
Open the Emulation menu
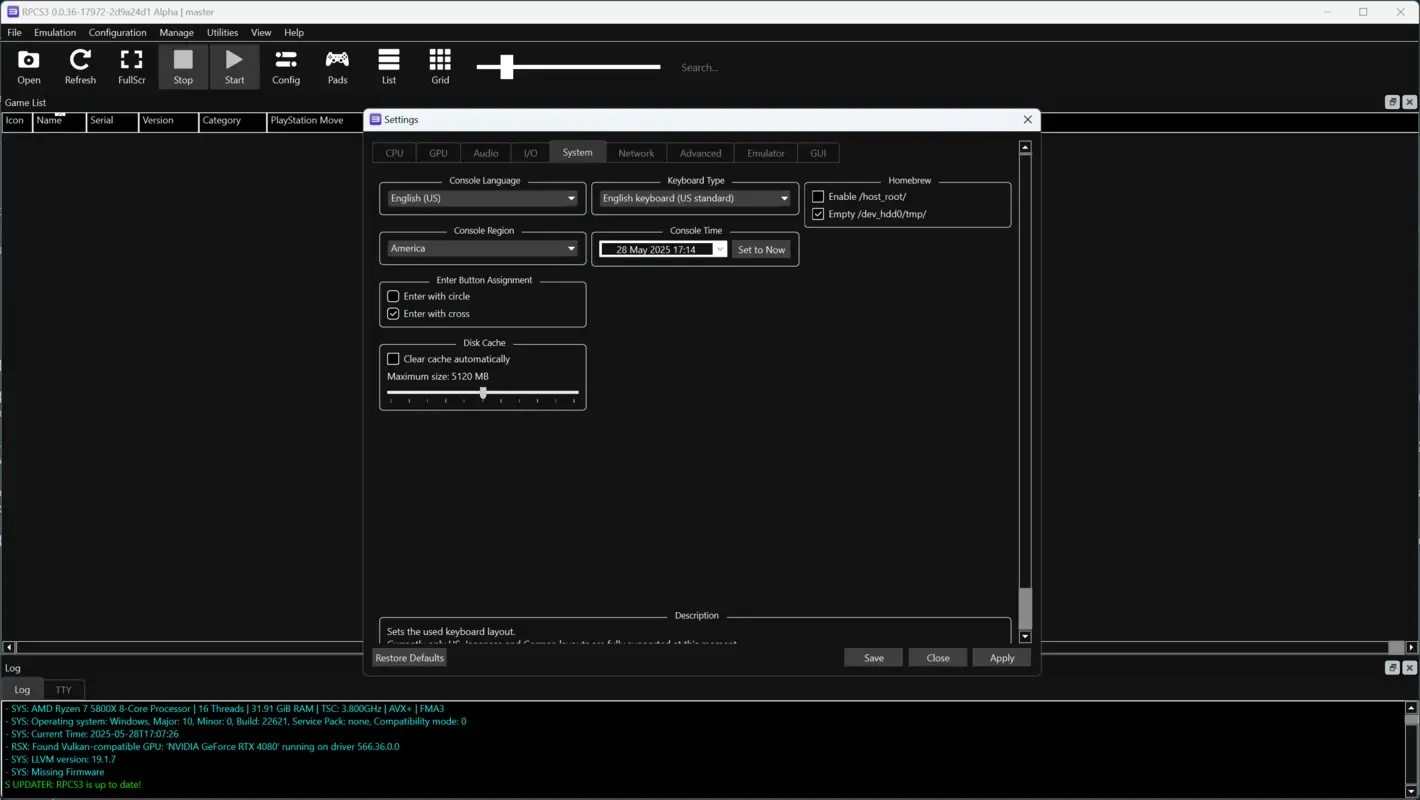[54, 32]
